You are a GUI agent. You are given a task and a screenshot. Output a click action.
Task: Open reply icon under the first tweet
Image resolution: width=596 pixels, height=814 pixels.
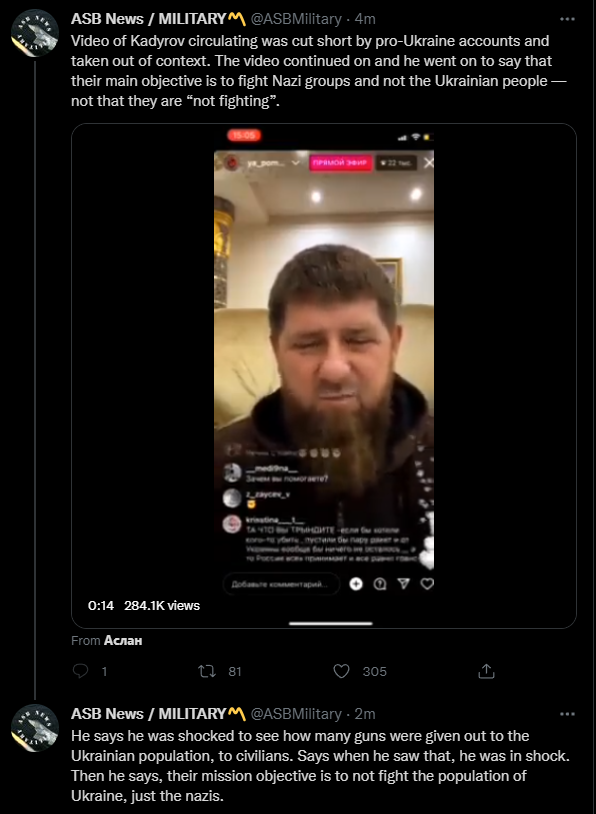[80, 671]
